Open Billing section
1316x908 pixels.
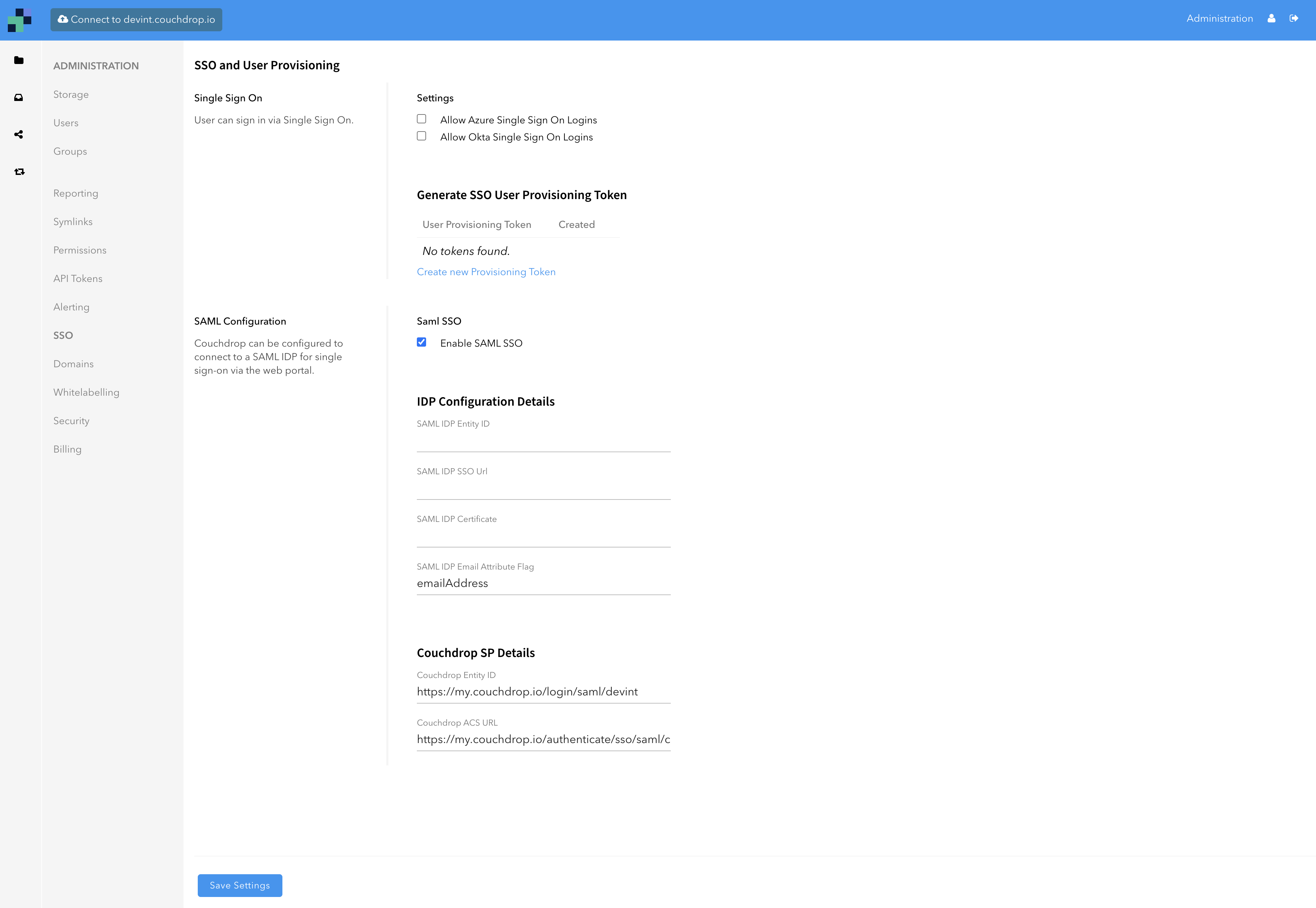pos(67,449)
